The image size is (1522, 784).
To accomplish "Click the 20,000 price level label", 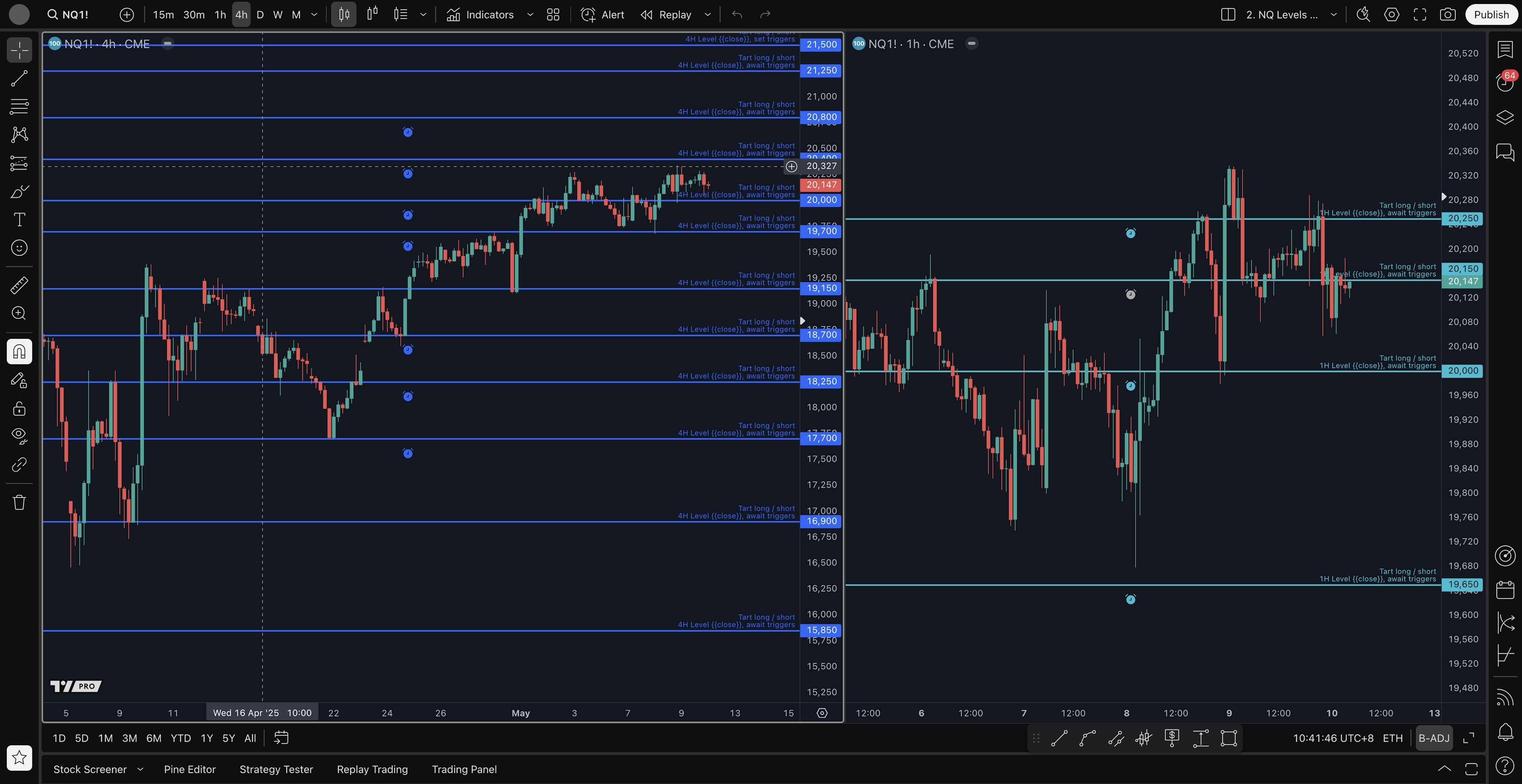I will click(x=821, y=200).
